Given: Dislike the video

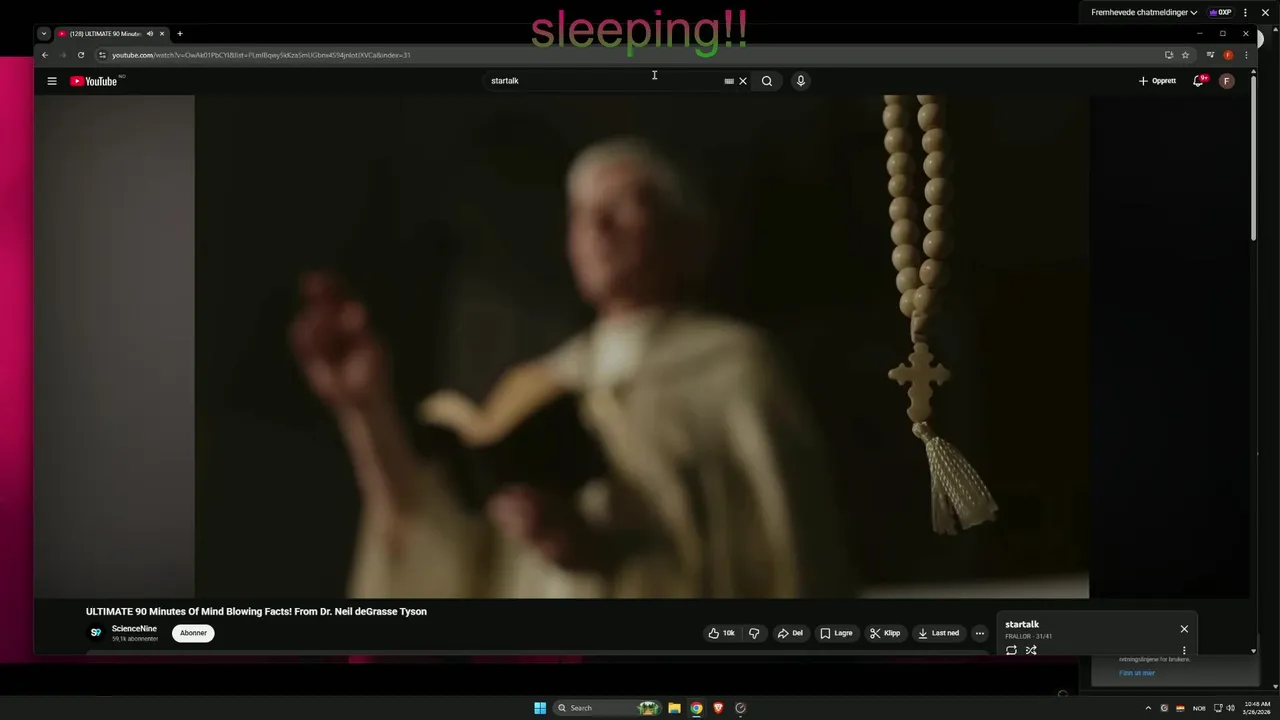Looking at the screenshot, I should 754,633.
